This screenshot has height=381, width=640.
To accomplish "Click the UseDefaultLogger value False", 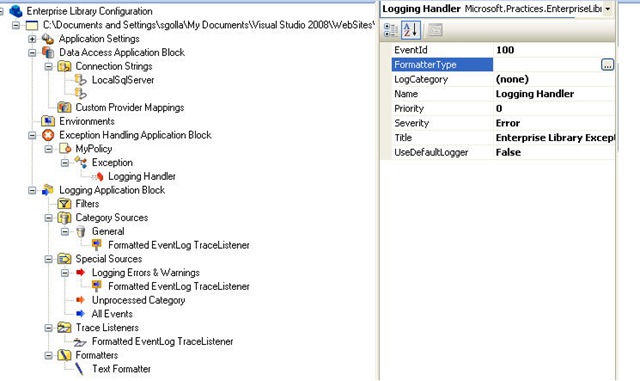I will 554,152.
